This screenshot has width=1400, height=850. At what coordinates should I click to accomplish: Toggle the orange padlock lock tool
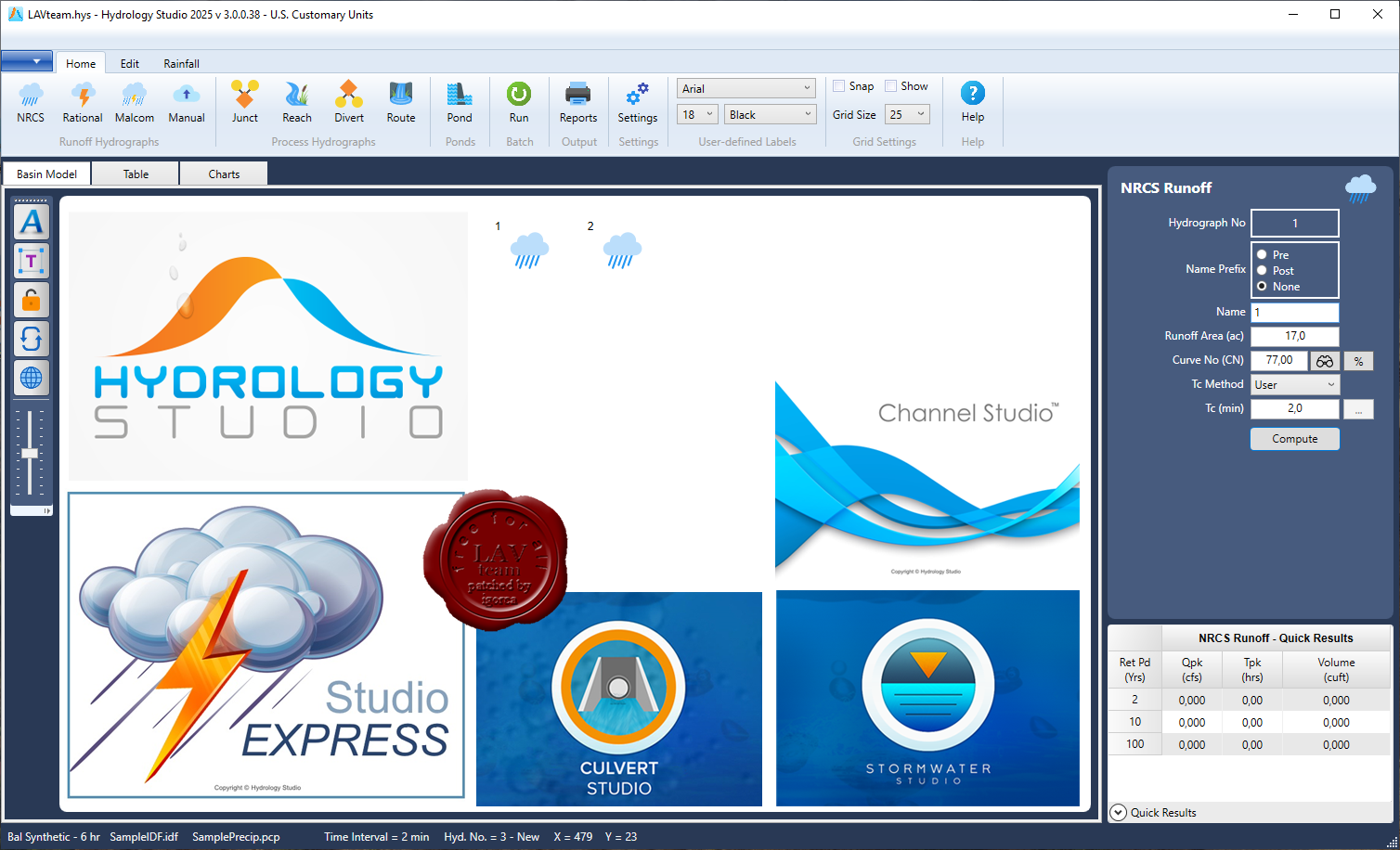click(x=32, y=300)
